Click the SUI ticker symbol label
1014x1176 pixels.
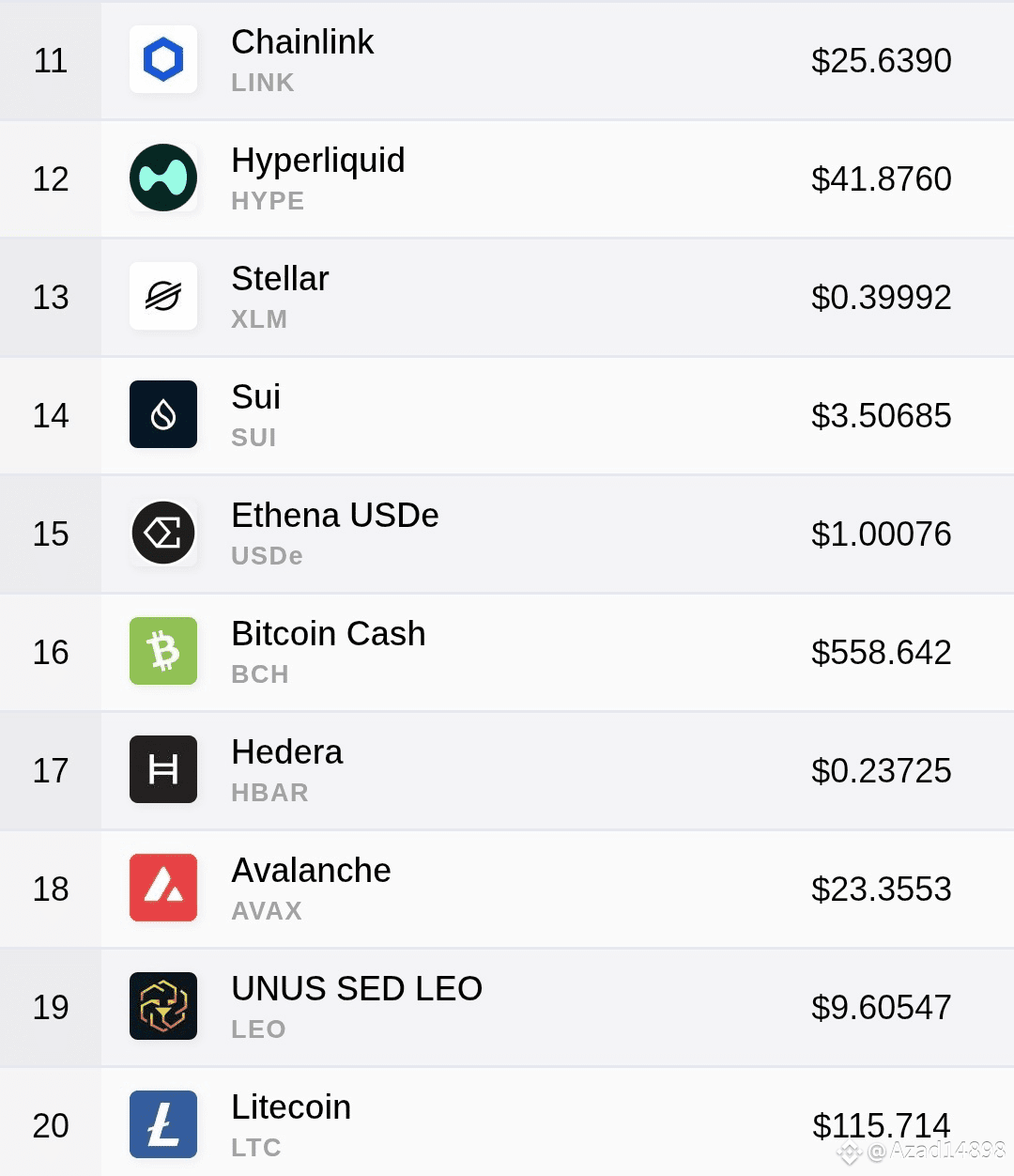[253, 438]
